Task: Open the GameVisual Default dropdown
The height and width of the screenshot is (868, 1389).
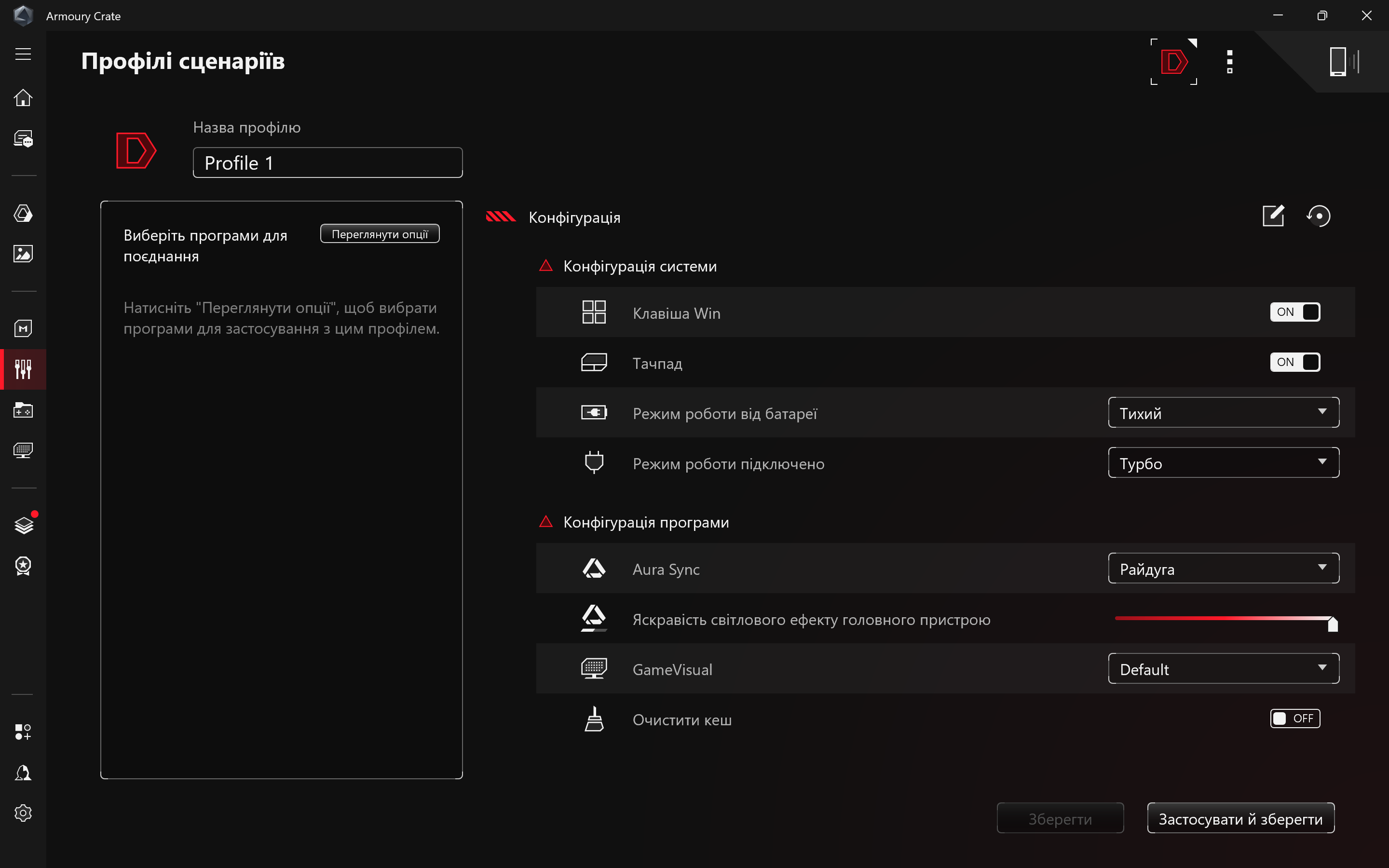Action: (1223, 668)
